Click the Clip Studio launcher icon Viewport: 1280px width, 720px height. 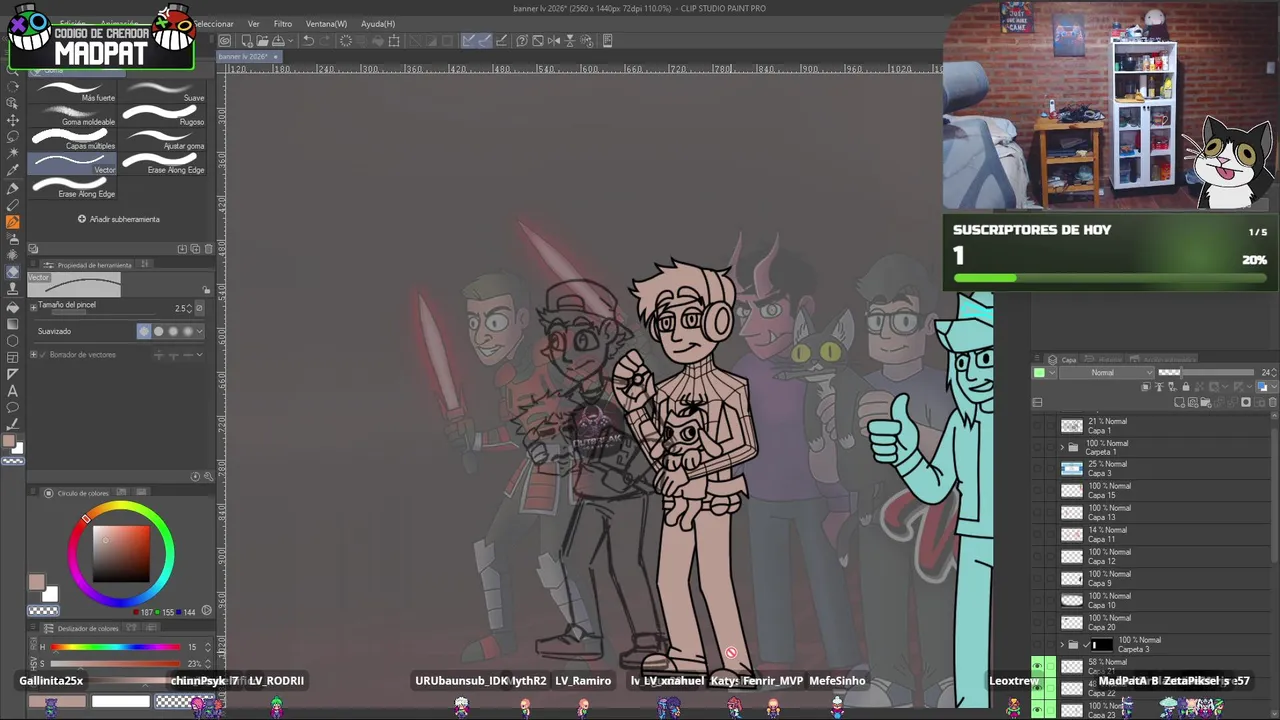coord(226,41)
